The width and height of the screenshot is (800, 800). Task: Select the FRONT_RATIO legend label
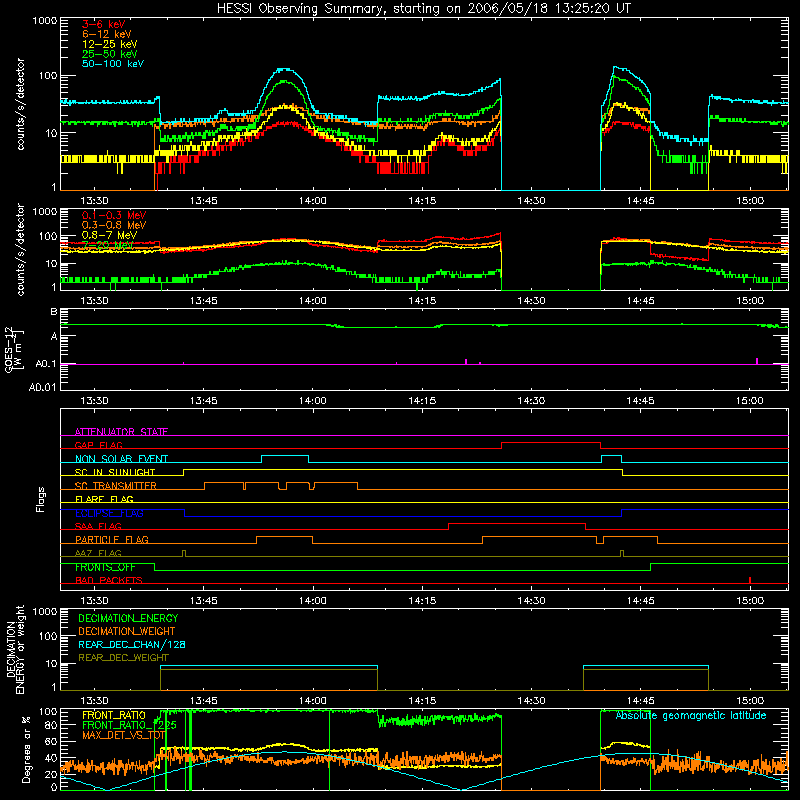point(114,715)
